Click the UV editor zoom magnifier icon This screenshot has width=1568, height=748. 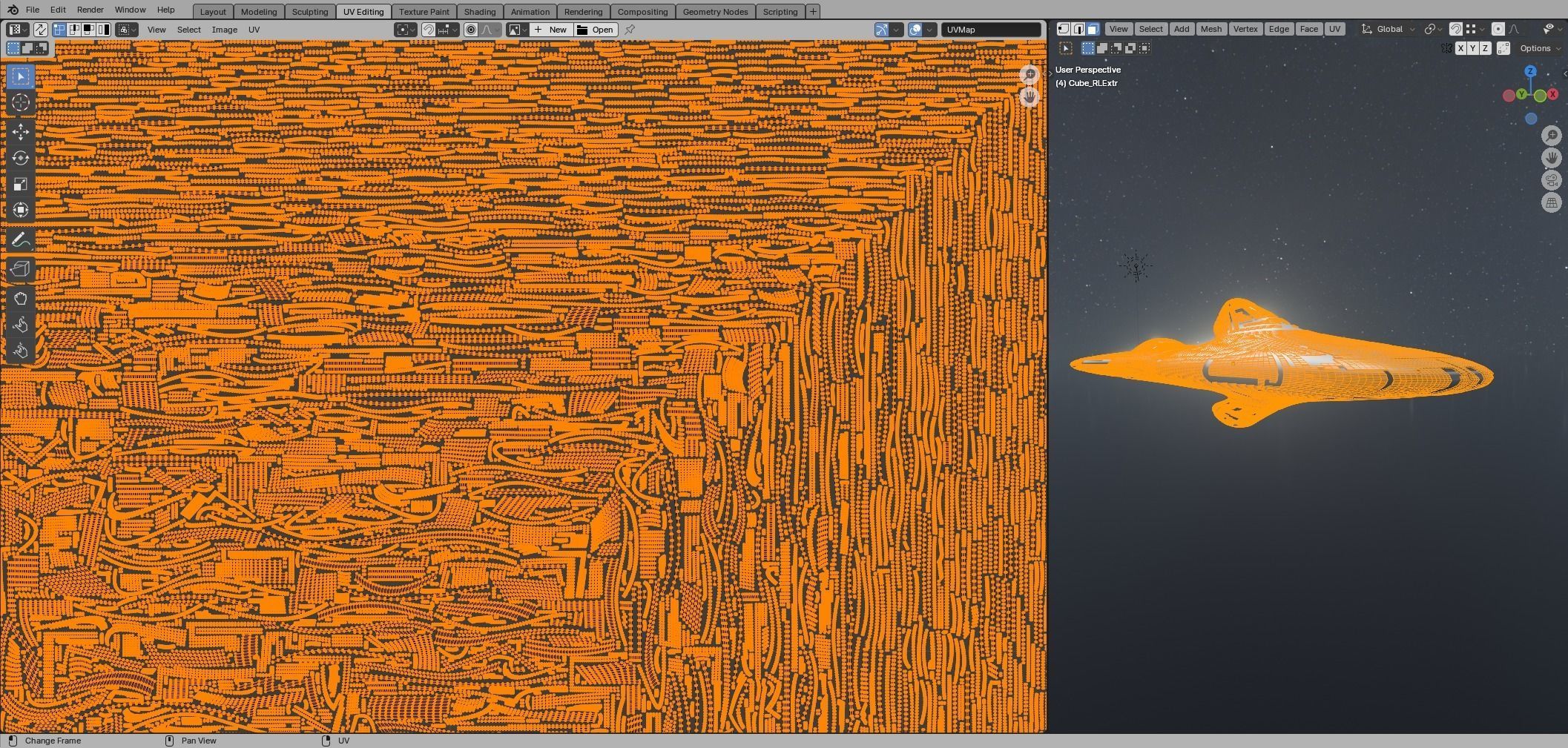tap(1030, 74)
